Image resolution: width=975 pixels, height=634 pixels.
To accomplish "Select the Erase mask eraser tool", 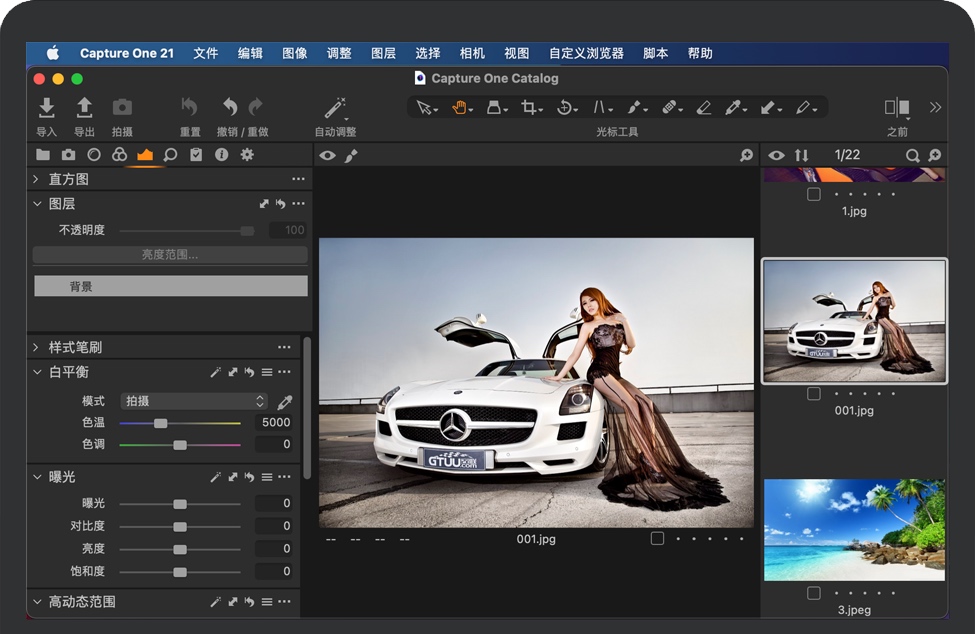I will tap(703, 108).
